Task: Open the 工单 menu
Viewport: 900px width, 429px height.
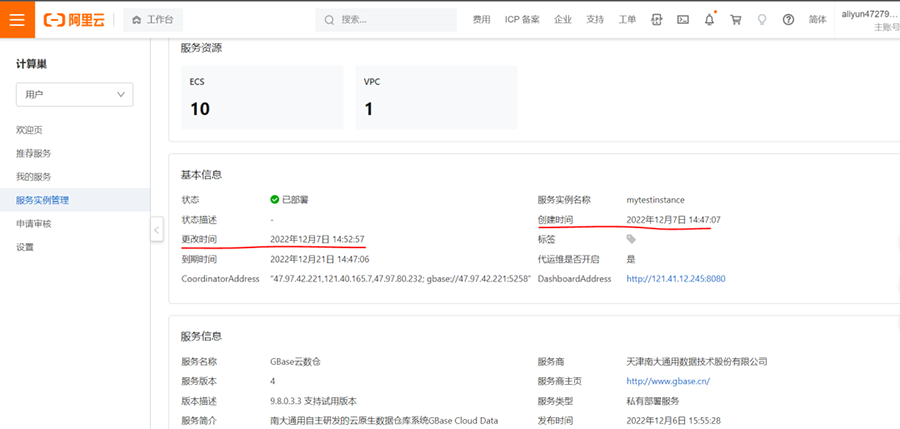Action: (627, 20)
